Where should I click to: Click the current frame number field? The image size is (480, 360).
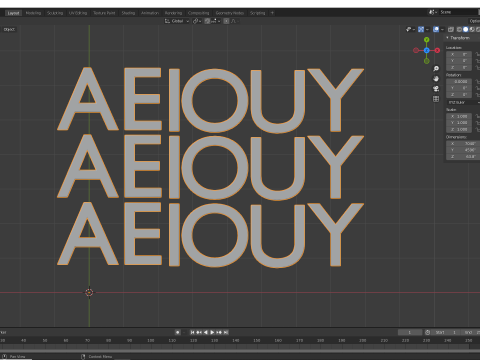click(410, 332)
